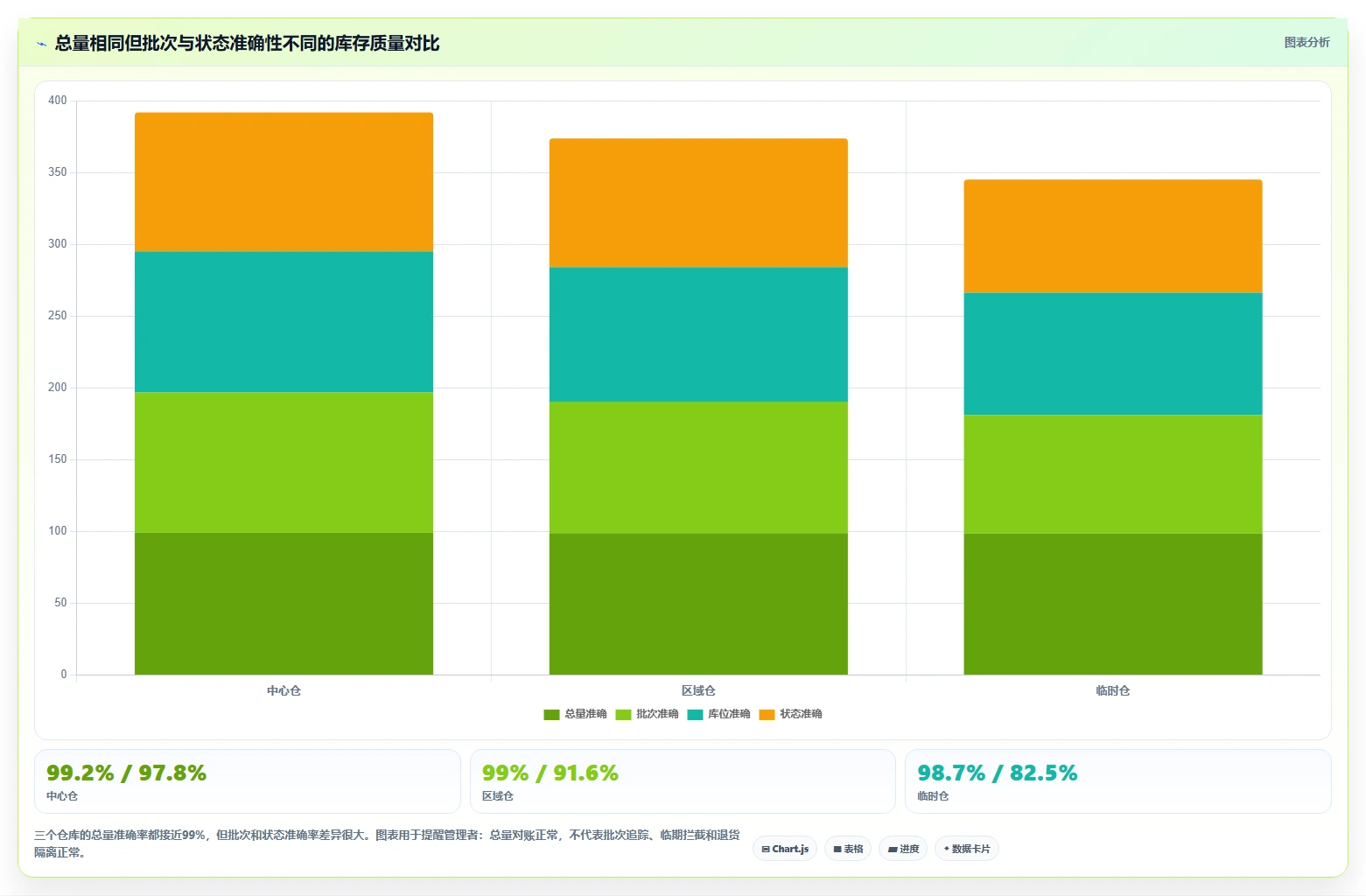Click the 区域仓 x-axis label
1366x896 pixels.
(698, 690)
